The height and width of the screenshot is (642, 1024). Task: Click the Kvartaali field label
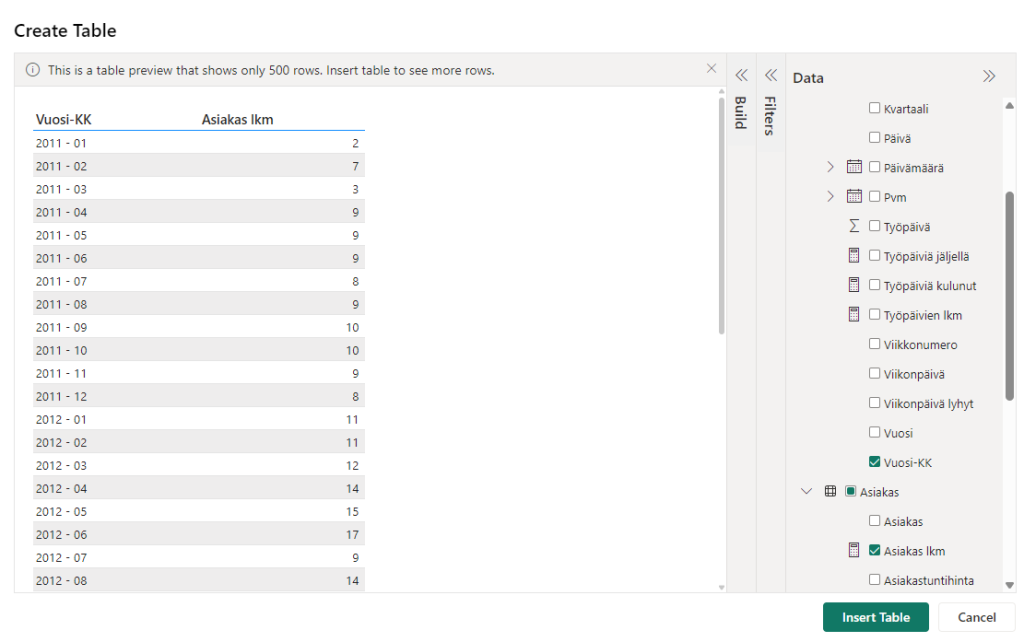[x=906, y=108]
